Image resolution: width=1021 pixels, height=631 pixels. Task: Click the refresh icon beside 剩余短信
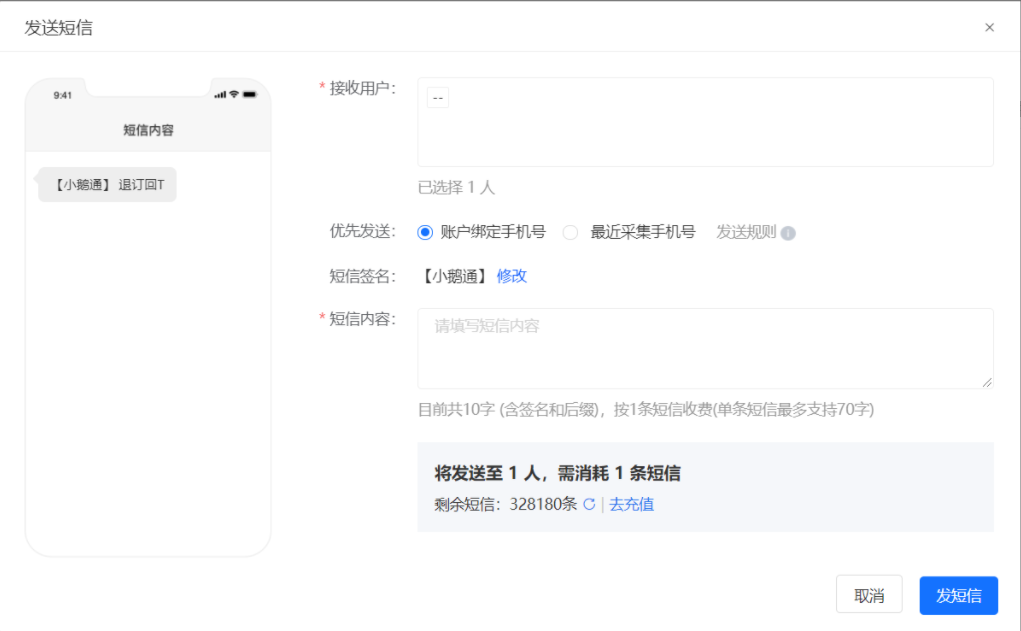click(x=589, y=504)
